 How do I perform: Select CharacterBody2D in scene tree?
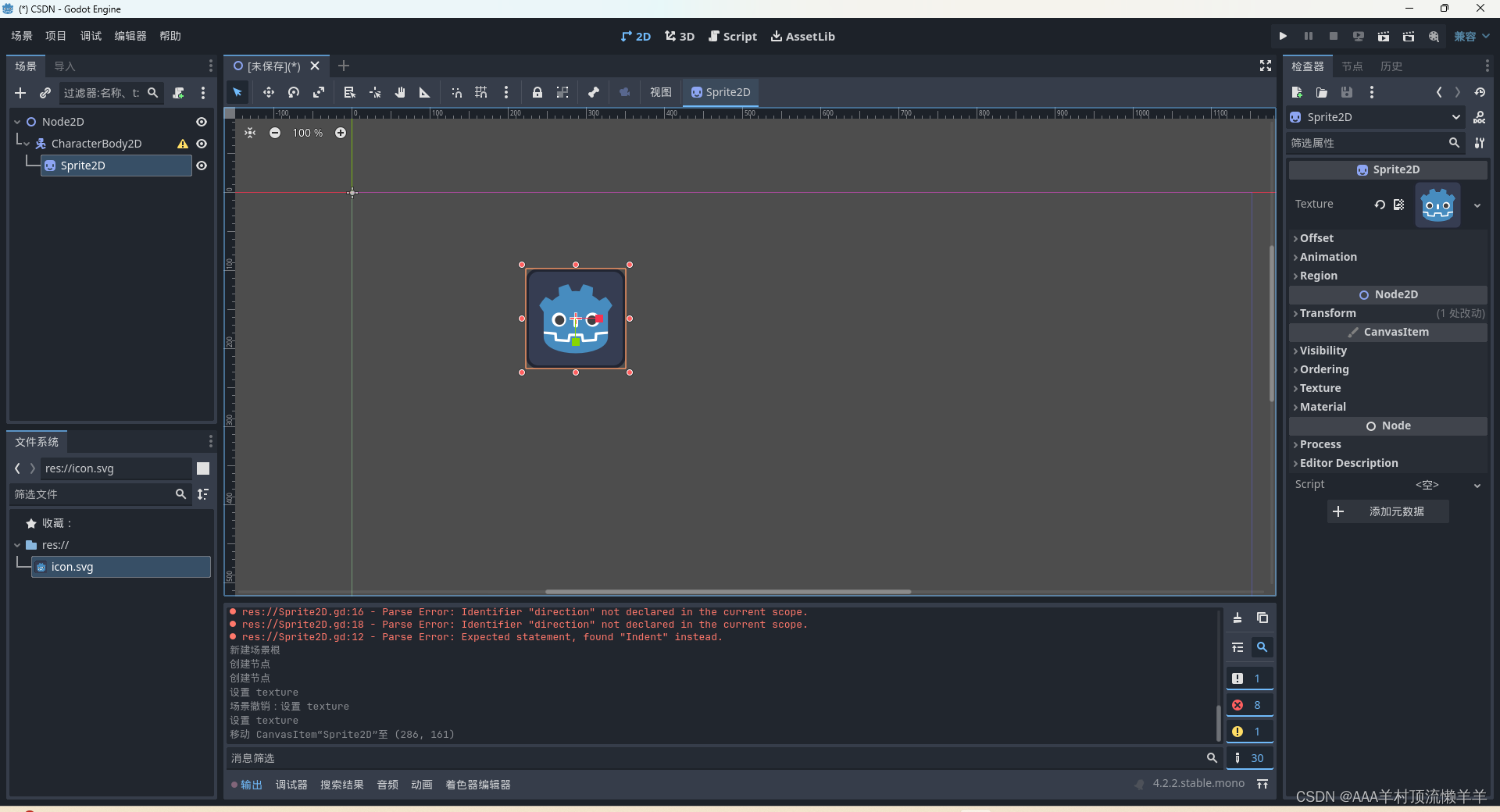pyautogui.click(x=96, y=144)
